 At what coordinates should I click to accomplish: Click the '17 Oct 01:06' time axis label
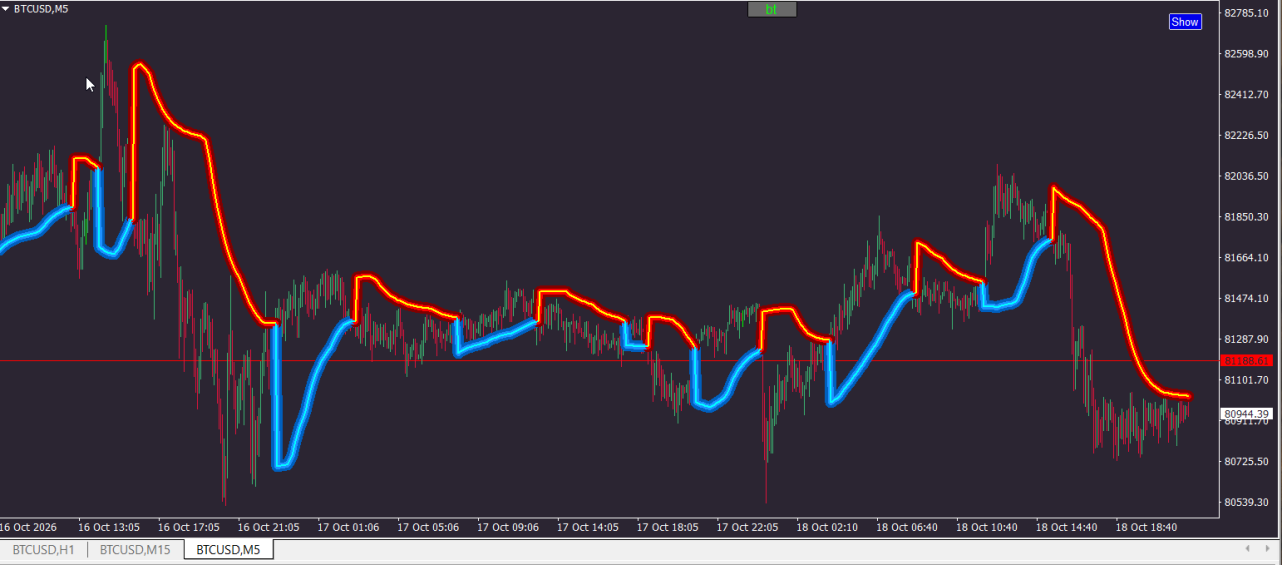click(348, 527)
